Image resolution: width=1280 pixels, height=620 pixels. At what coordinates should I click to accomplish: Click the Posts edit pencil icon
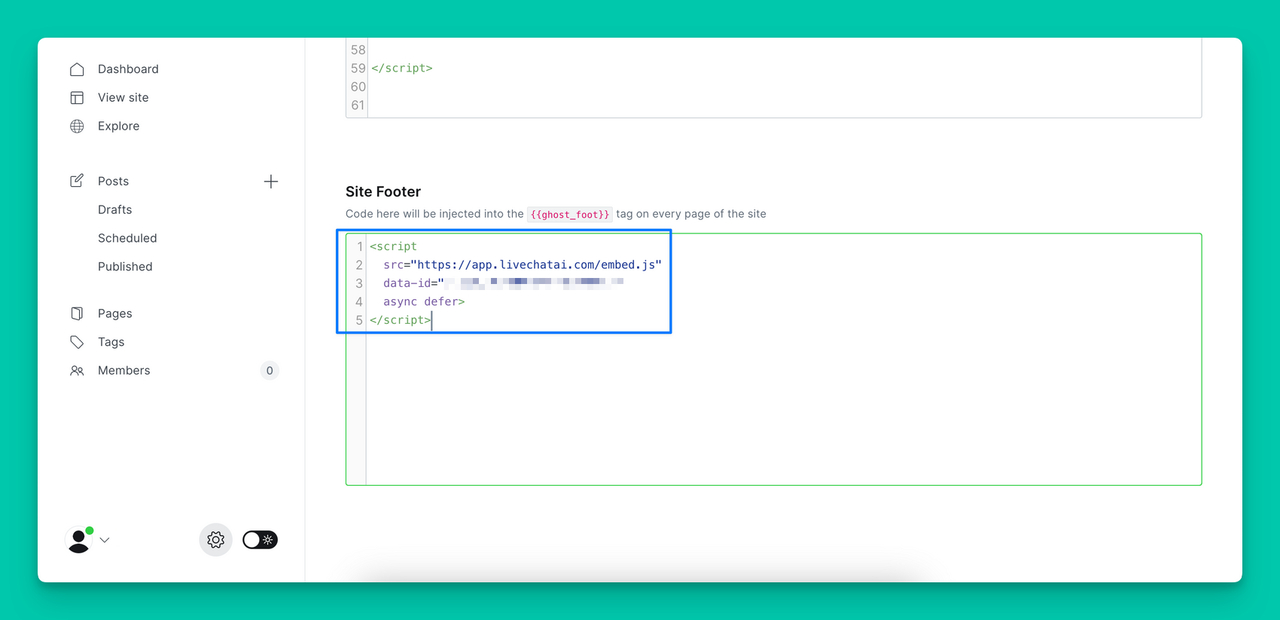[x=77, y=181]
